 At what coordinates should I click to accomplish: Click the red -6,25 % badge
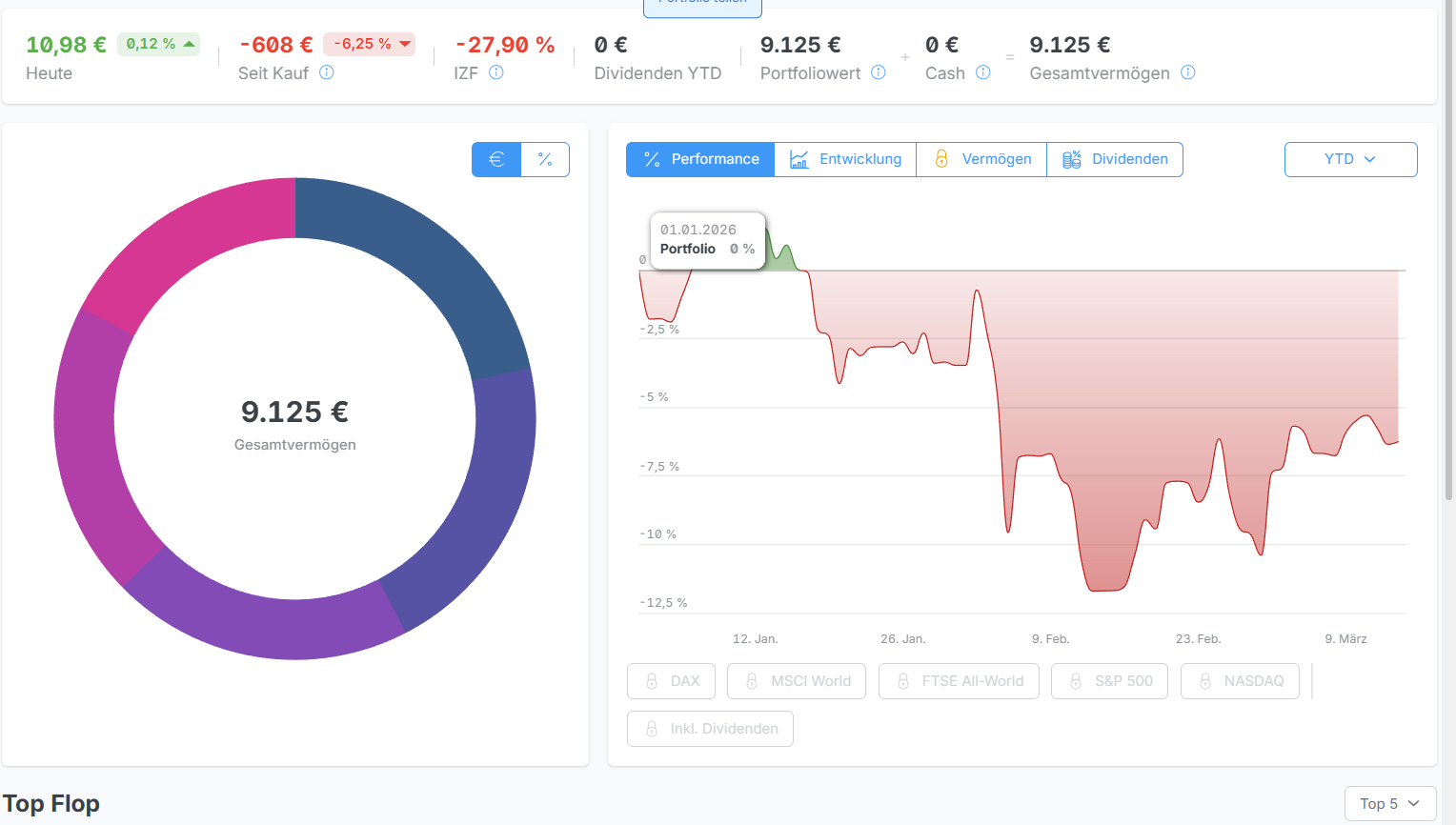tap(369, 44)
